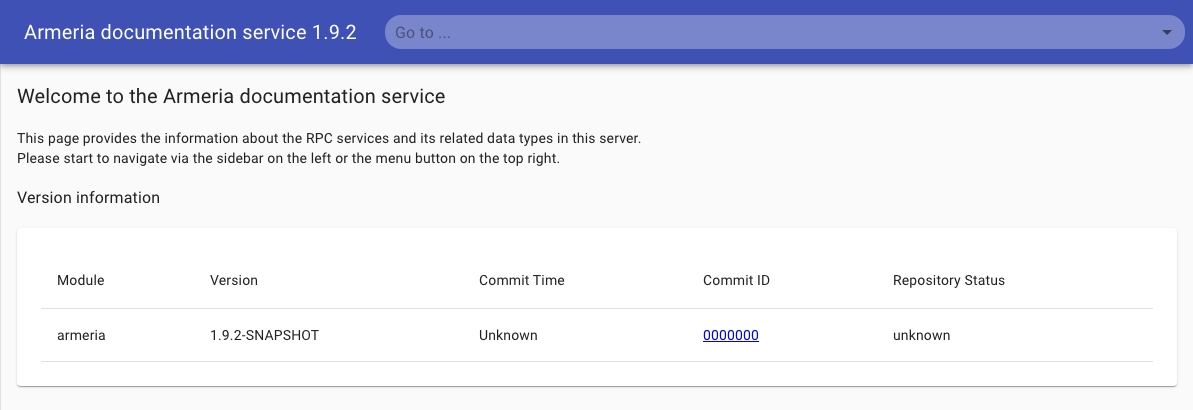Click the Unknown commit time cell

coord(508,336)
